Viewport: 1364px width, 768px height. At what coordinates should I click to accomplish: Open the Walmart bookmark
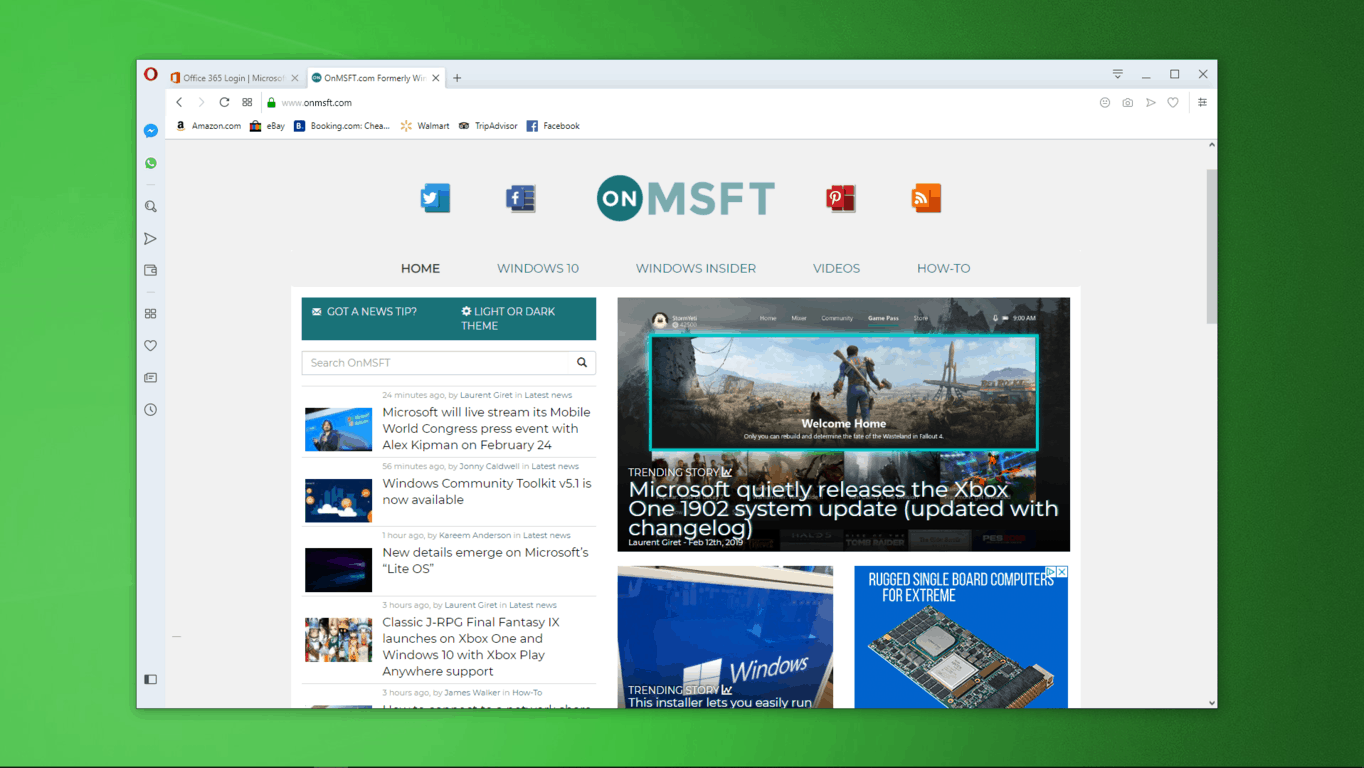[x=425, y=126]
